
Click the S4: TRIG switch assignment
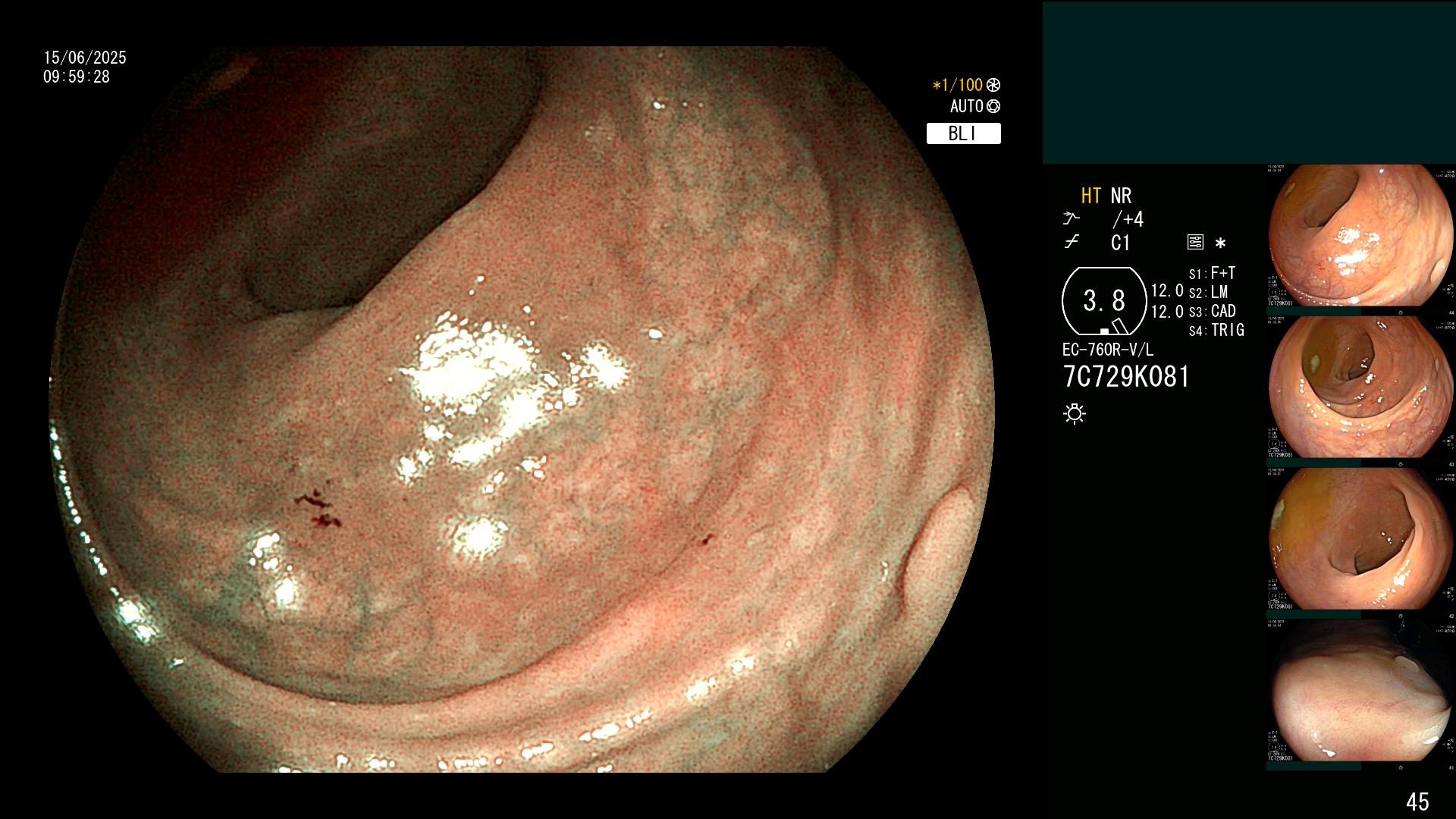click(1216, 330)
